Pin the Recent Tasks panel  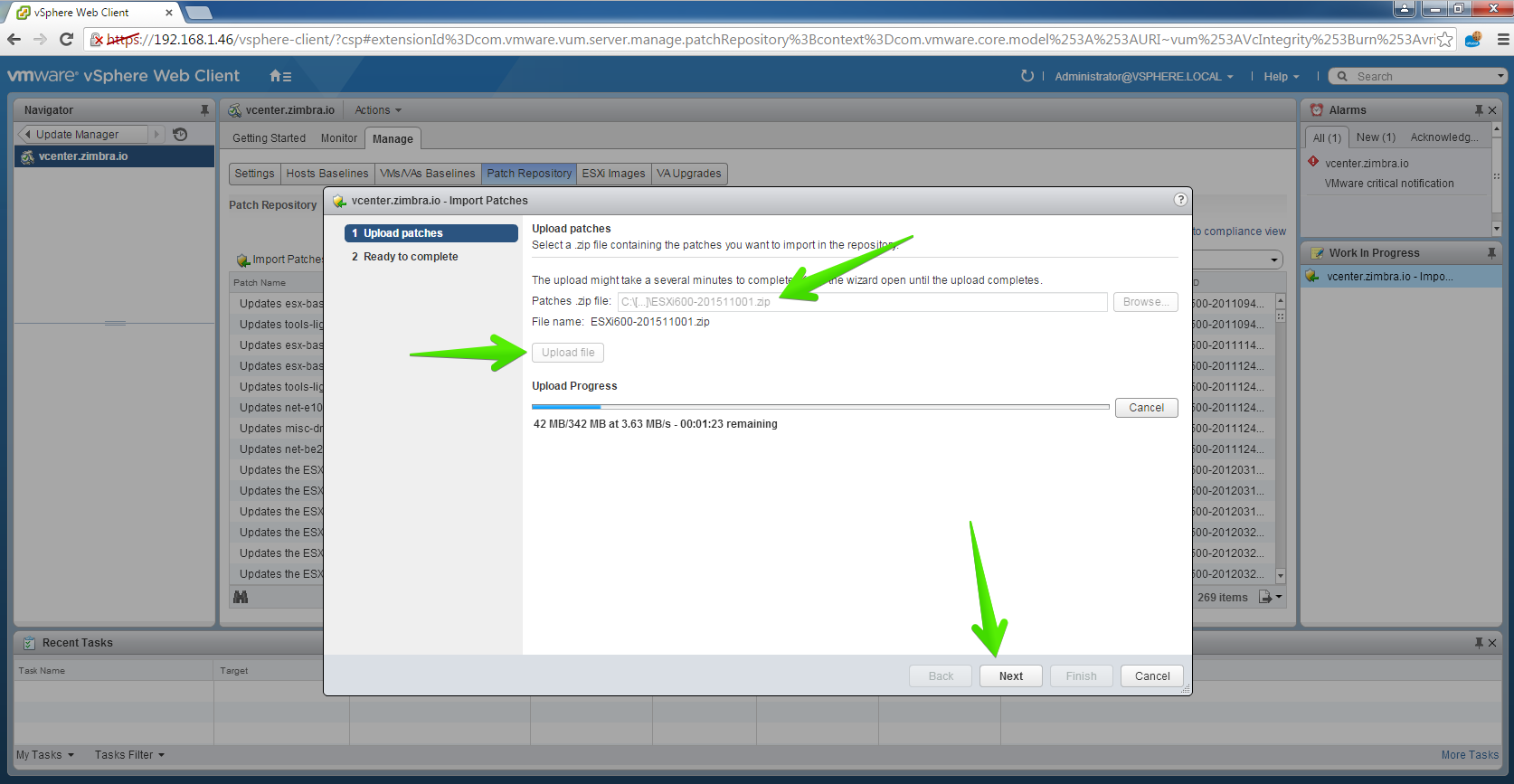(x=1479, y=643)
